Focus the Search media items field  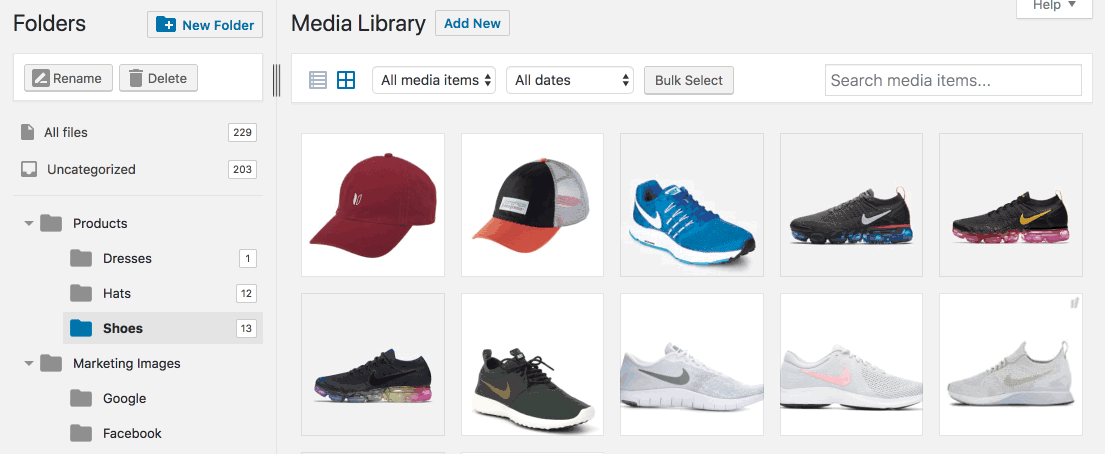click(953, 80)
